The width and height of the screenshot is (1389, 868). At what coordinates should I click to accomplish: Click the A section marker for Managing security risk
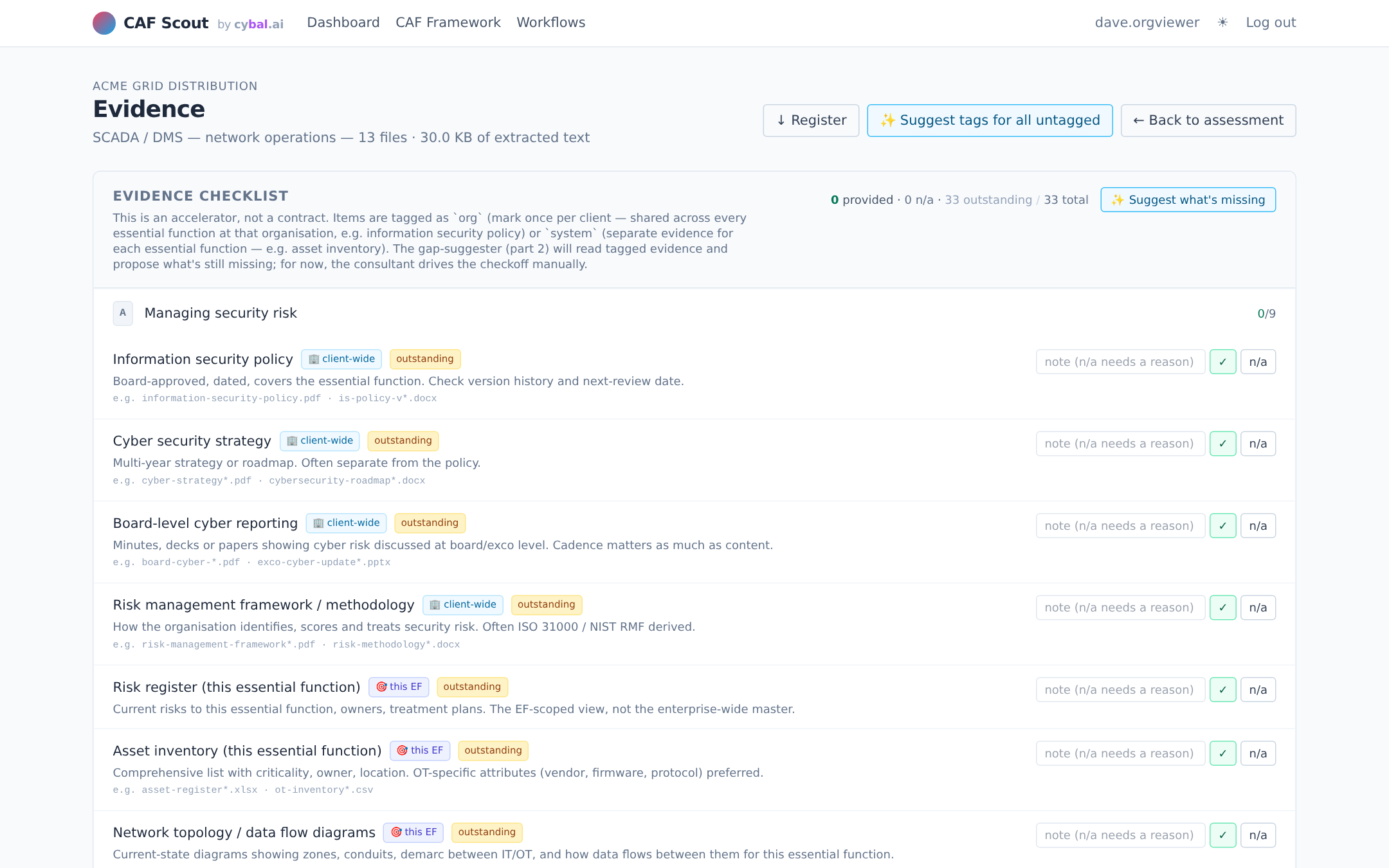[123, 313]
